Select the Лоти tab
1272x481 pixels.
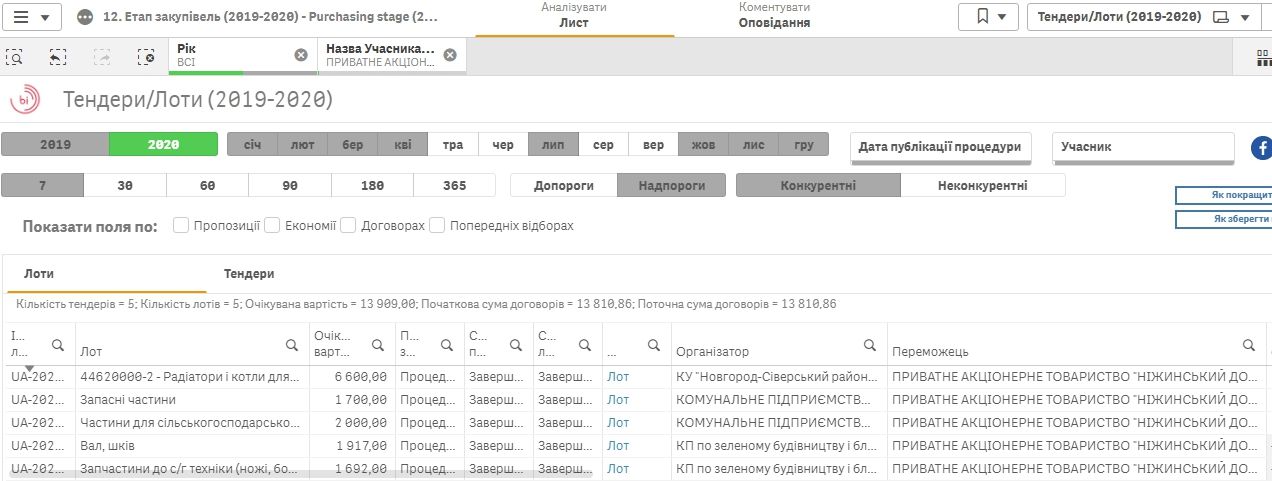pyautogui.click(x=39, y=273)
